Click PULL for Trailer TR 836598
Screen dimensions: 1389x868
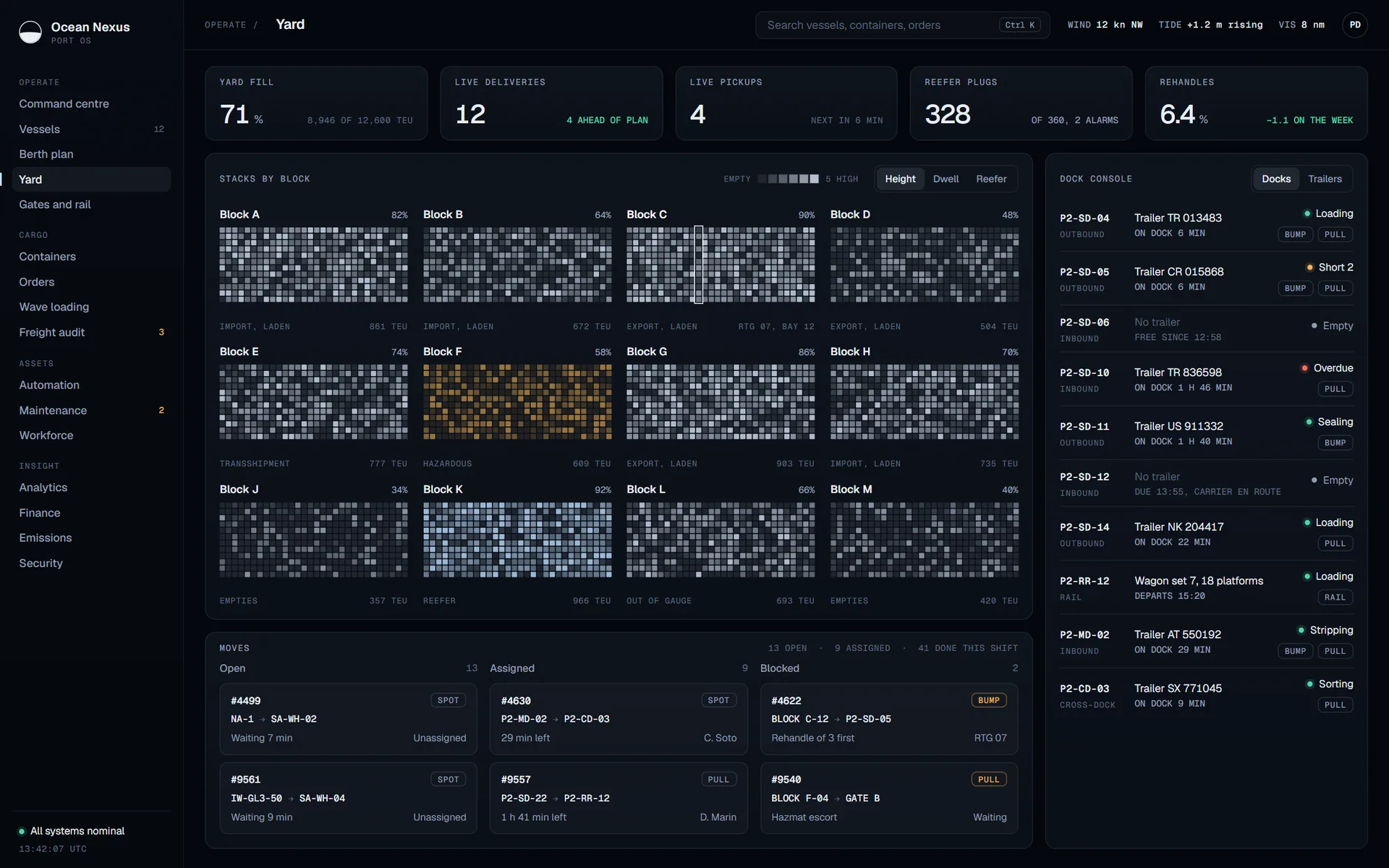pos(1335,389)
